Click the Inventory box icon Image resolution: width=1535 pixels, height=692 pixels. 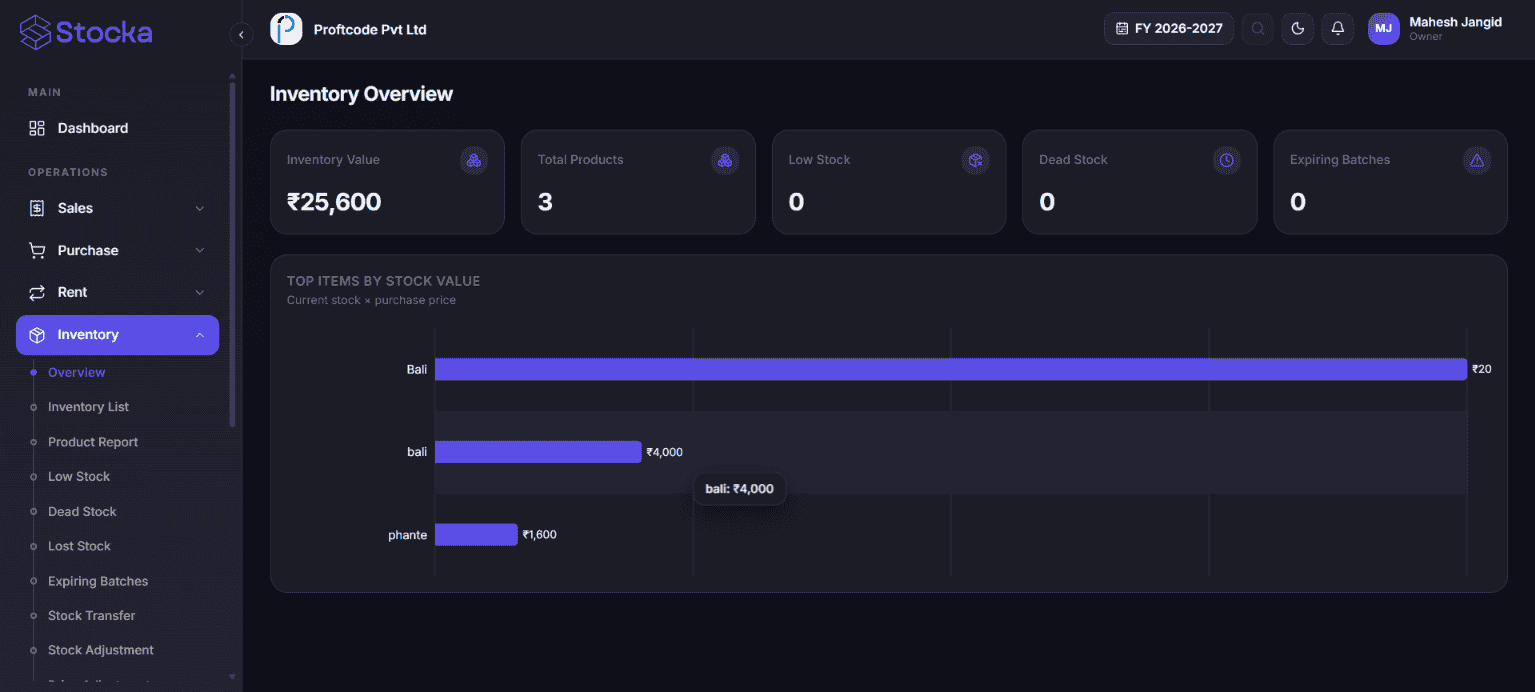point(37,335)
